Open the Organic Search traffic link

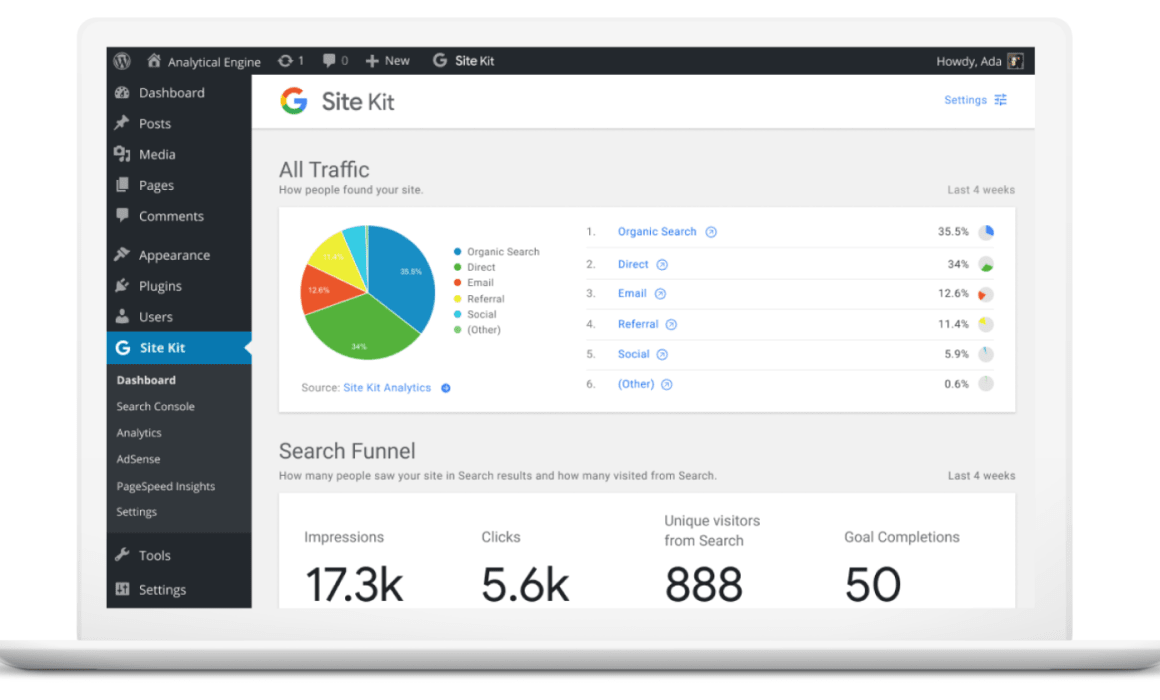pos(657,232)
